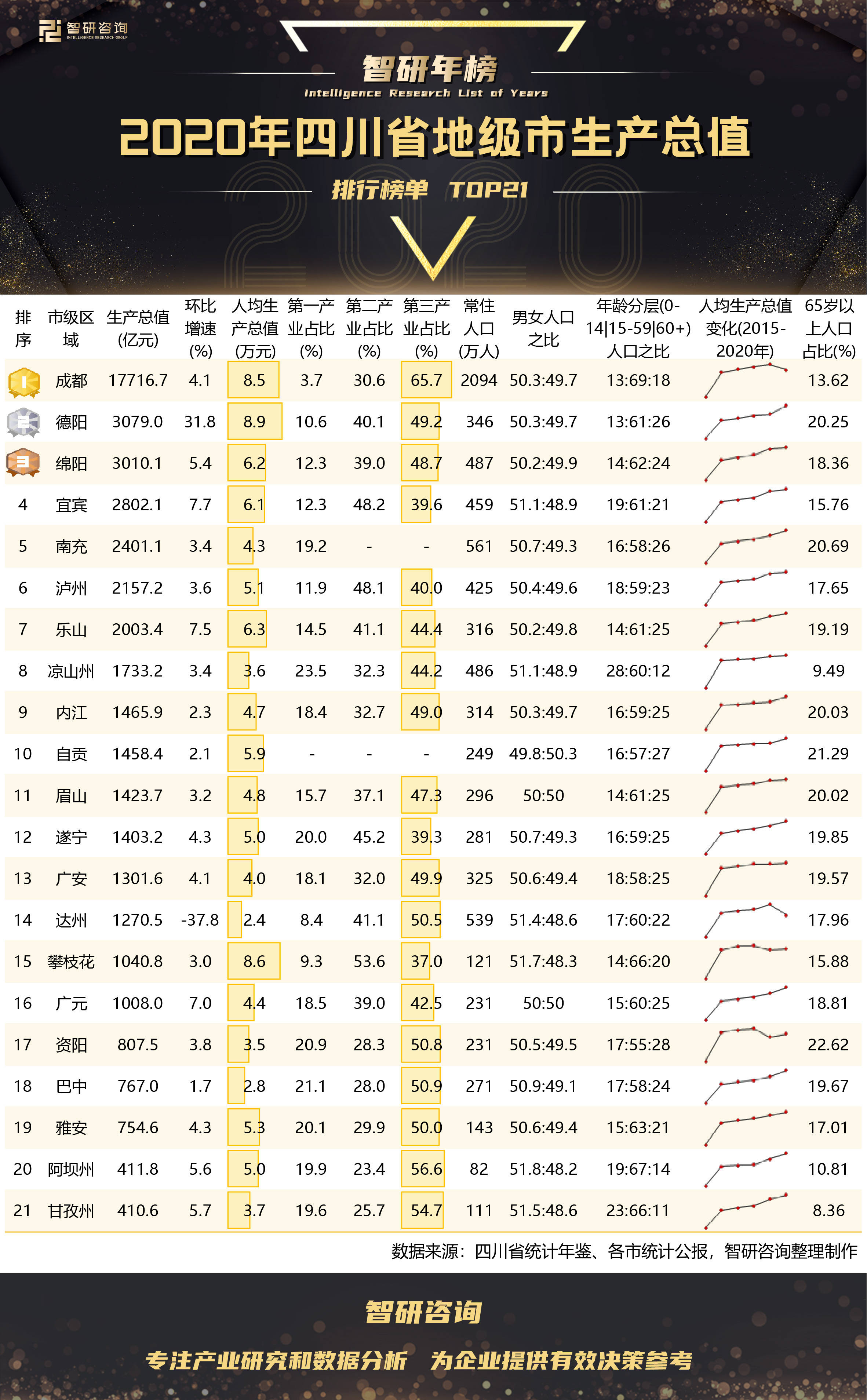
Task: Click the city name 南充
Action: 71,546
